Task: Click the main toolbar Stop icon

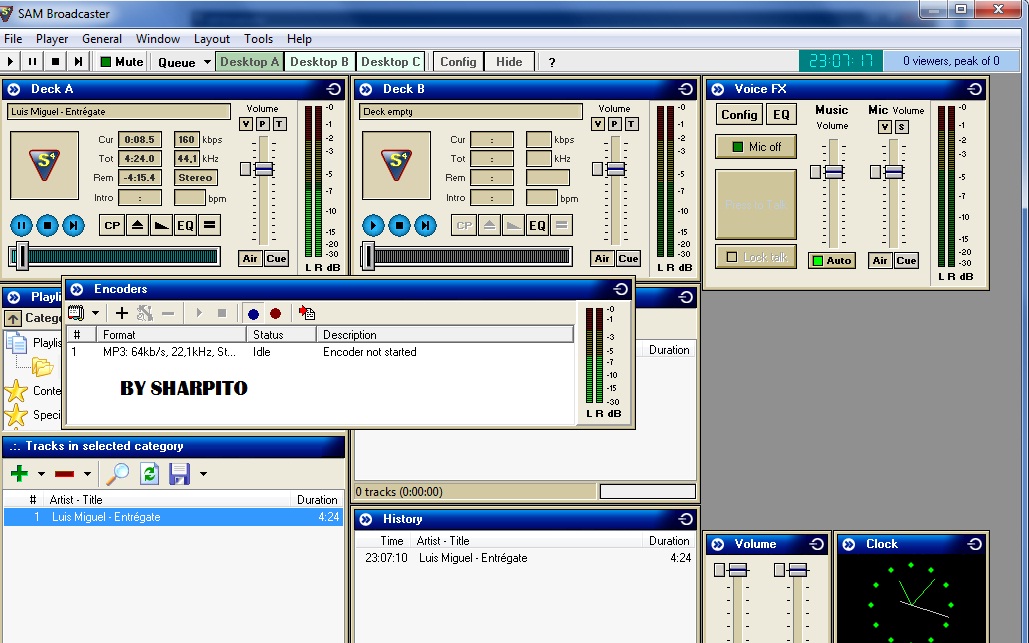Action: (55, 62)
